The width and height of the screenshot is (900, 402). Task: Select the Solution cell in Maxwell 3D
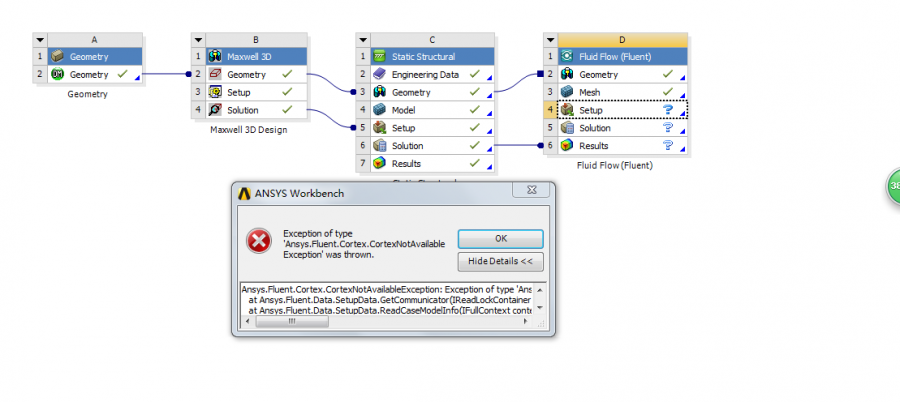click(x=257, y=110)
